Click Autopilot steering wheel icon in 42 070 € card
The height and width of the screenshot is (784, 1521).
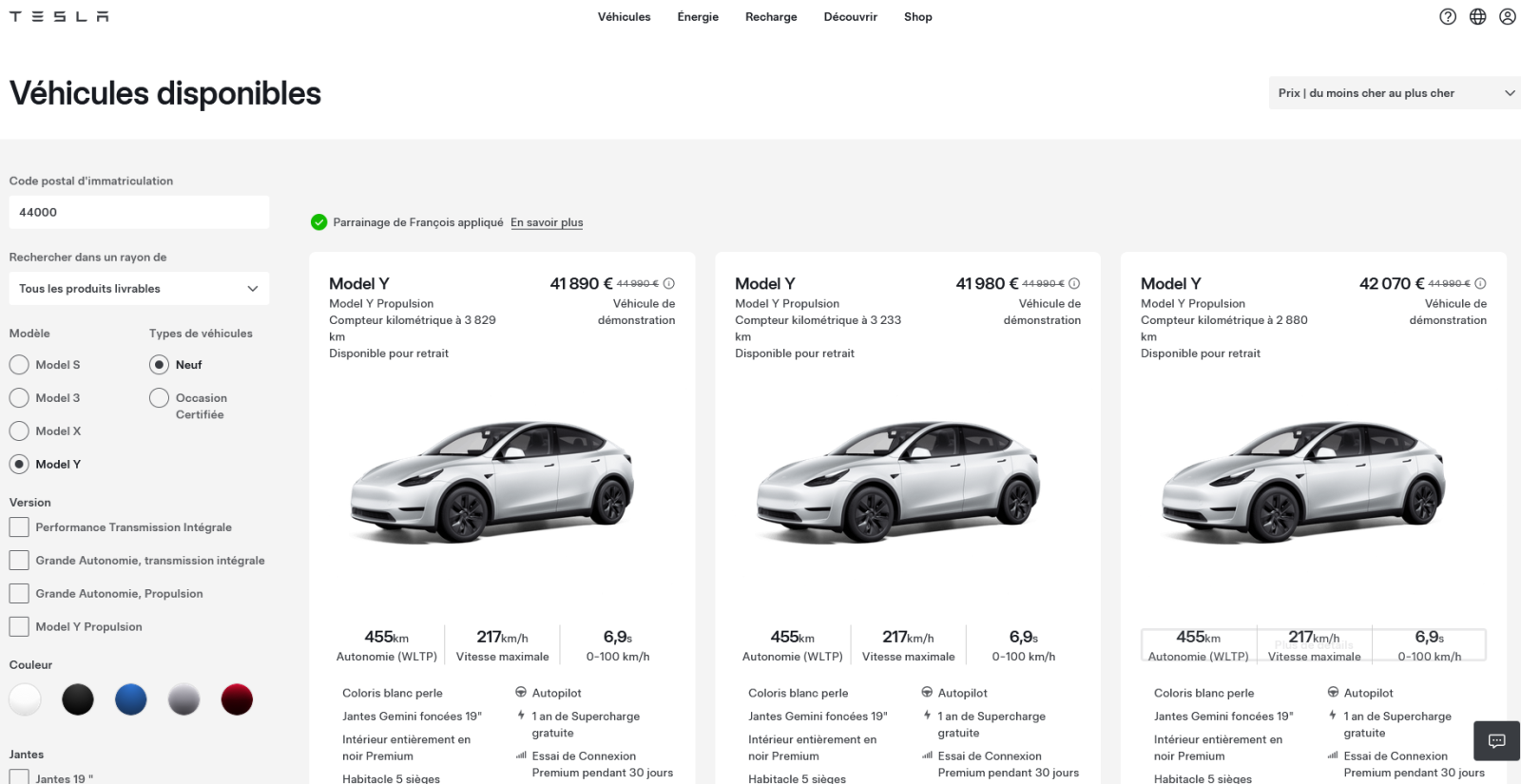coord(1333,693)
